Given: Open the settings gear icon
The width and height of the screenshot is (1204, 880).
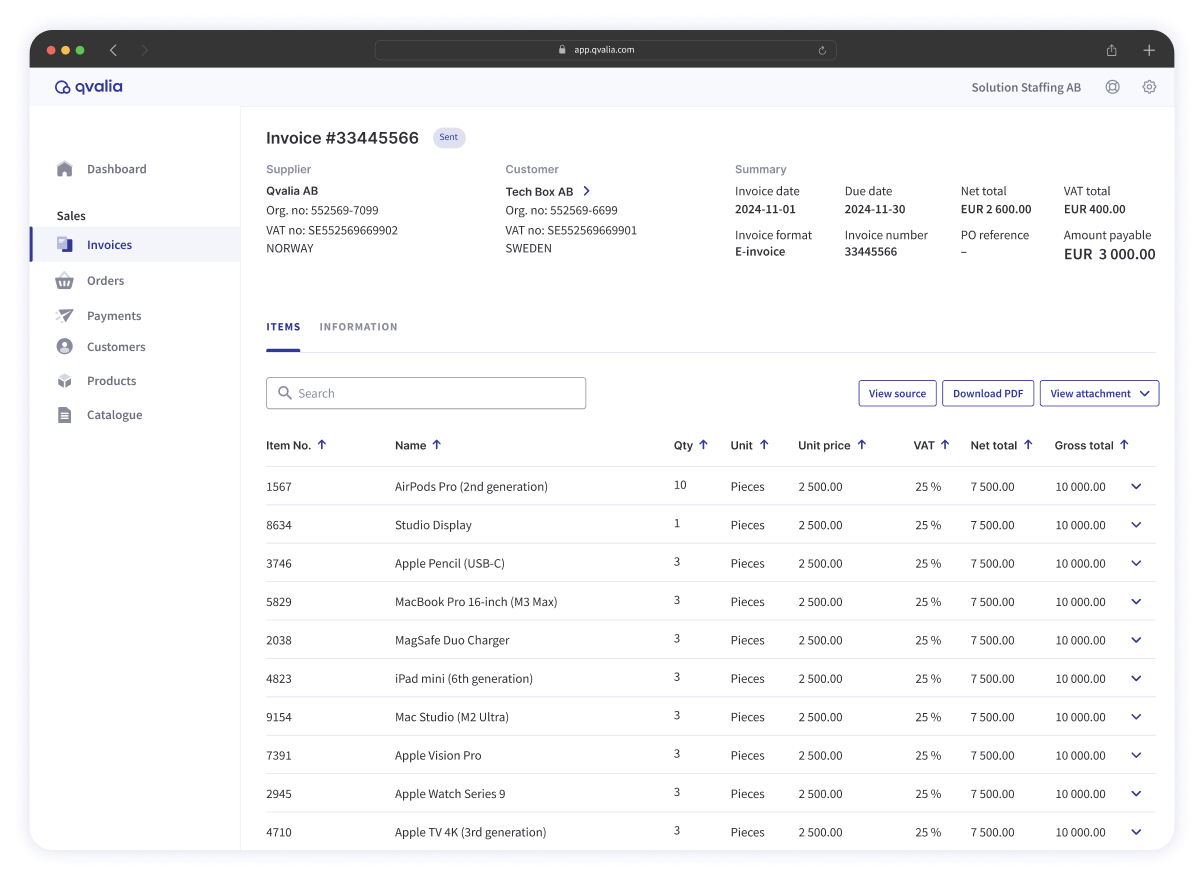Looking at the screenshot, I should coord(1149,87).
